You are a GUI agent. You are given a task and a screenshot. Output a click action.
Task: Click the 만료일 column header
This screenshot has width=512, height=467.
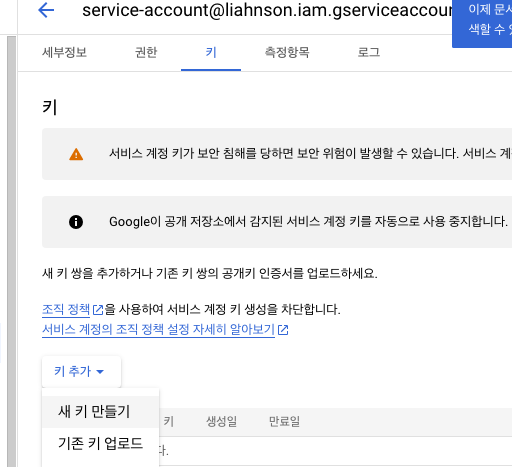click(x=284, y=421)
